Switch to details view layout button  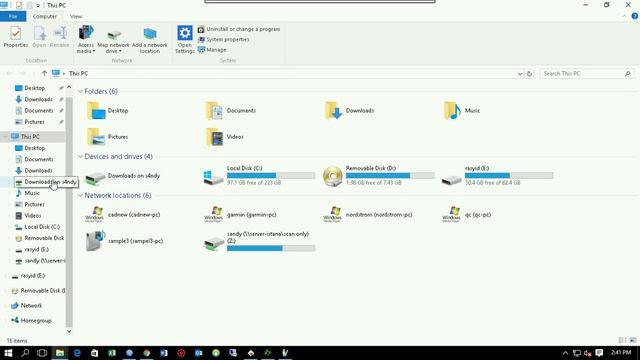tap(622, 340)
